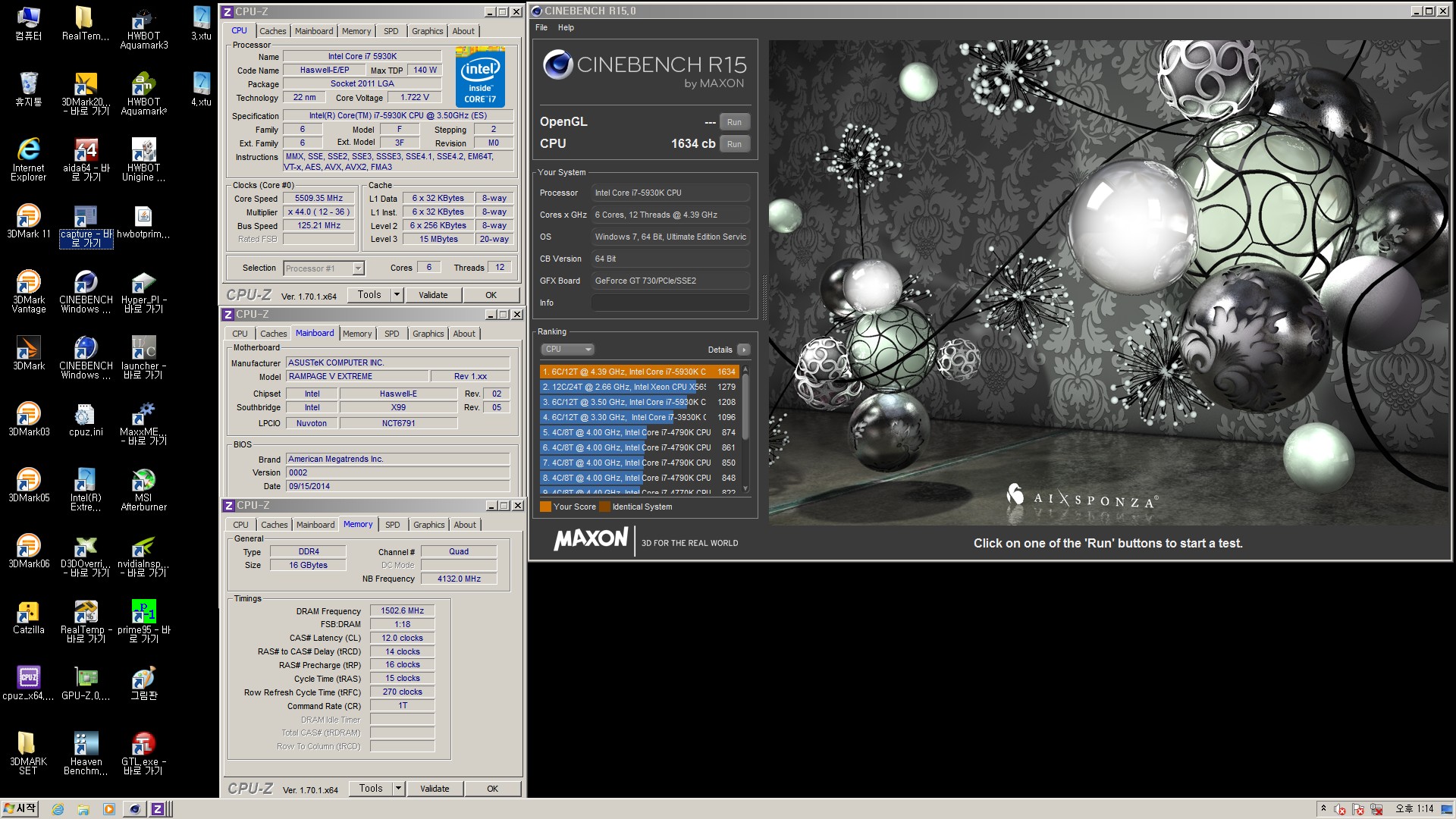Expand ranking Details arrow button
The height and width of the screenshot is (819, 1456).
click(743, 350)
